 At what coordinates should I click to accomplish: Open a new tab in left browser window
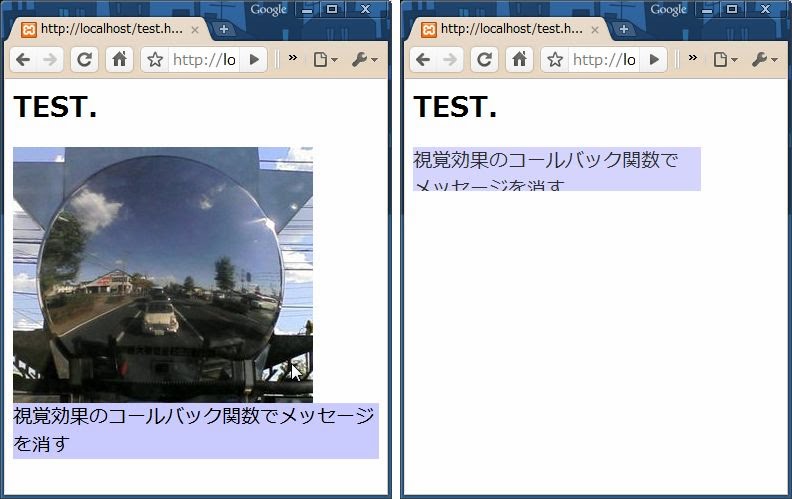click(x=224, y=29)
